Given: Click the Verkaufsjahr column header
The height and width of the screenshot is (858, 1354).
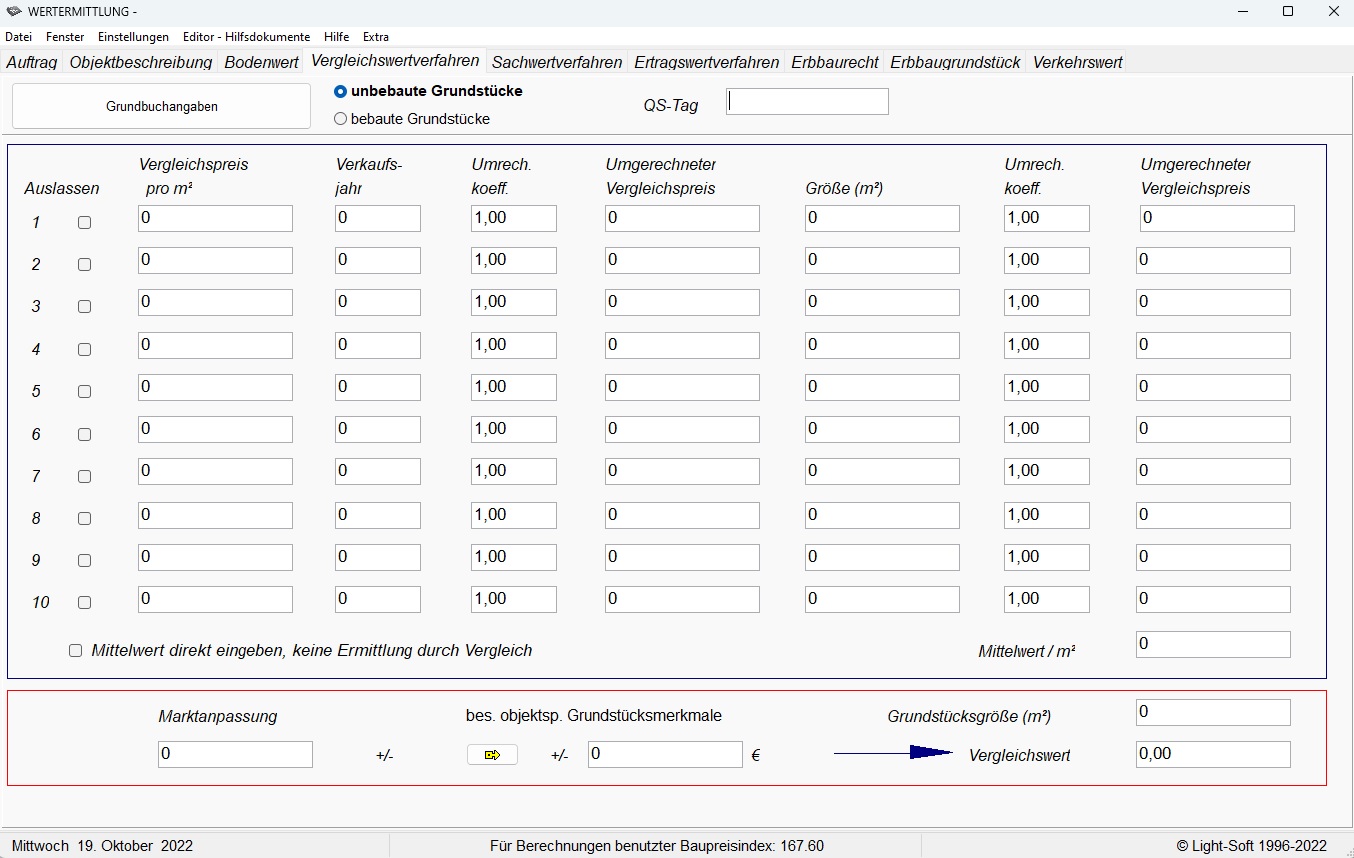Looking at the screenshot, I should click(x=369, y=176).
